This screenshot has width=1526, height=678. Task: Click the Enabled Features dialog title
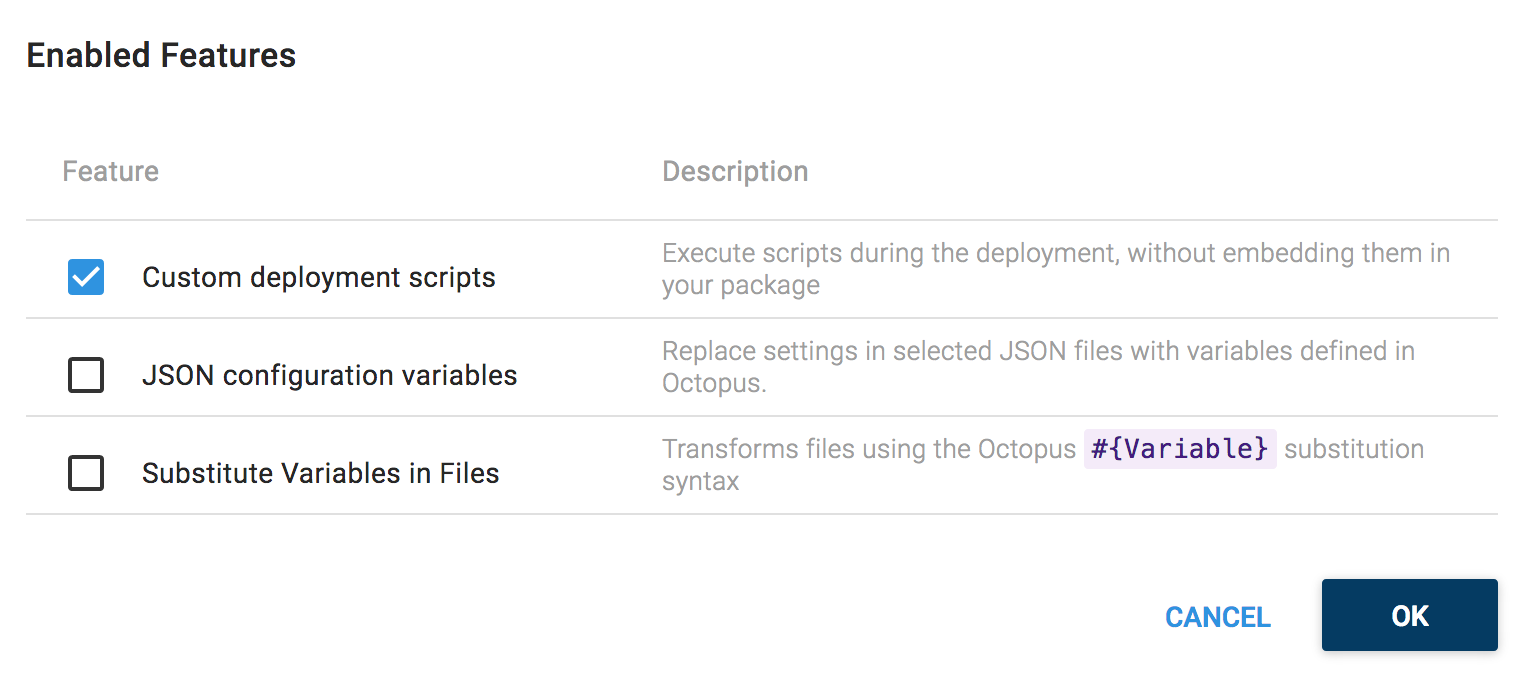[x=161, y=55]
